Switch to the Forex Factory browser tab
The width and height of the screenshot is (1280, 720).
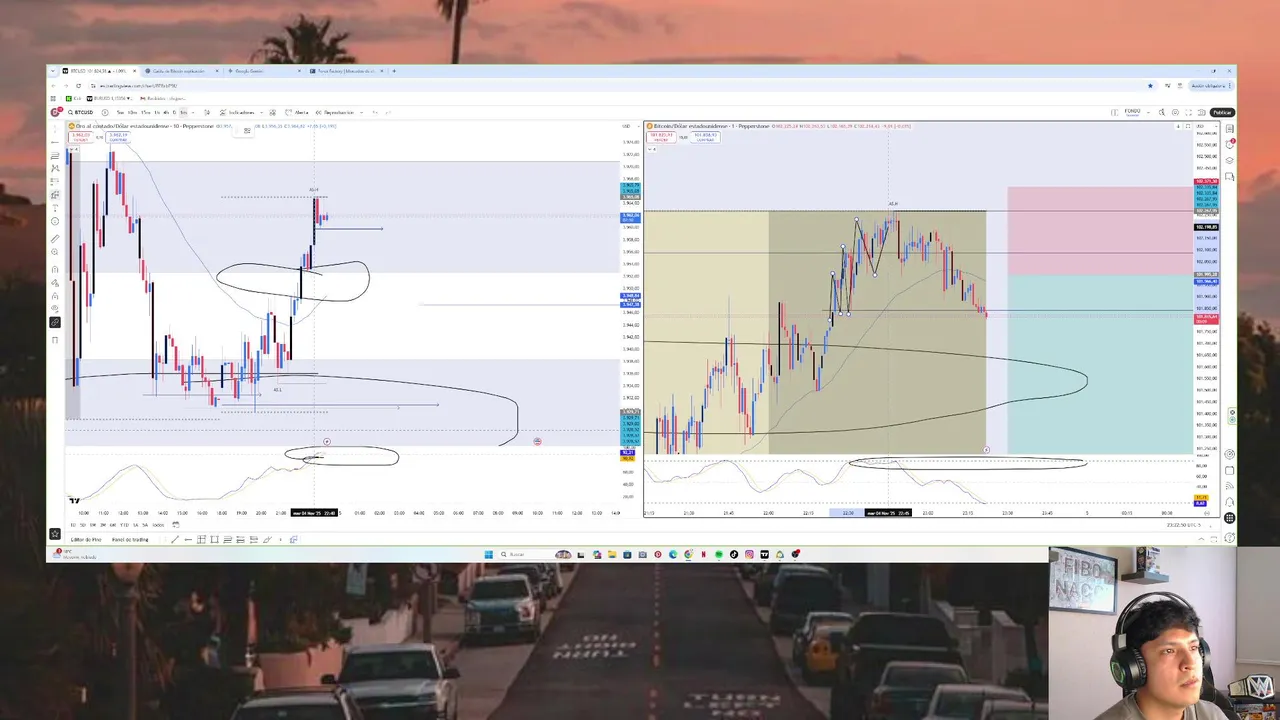[x=346, y=71]
